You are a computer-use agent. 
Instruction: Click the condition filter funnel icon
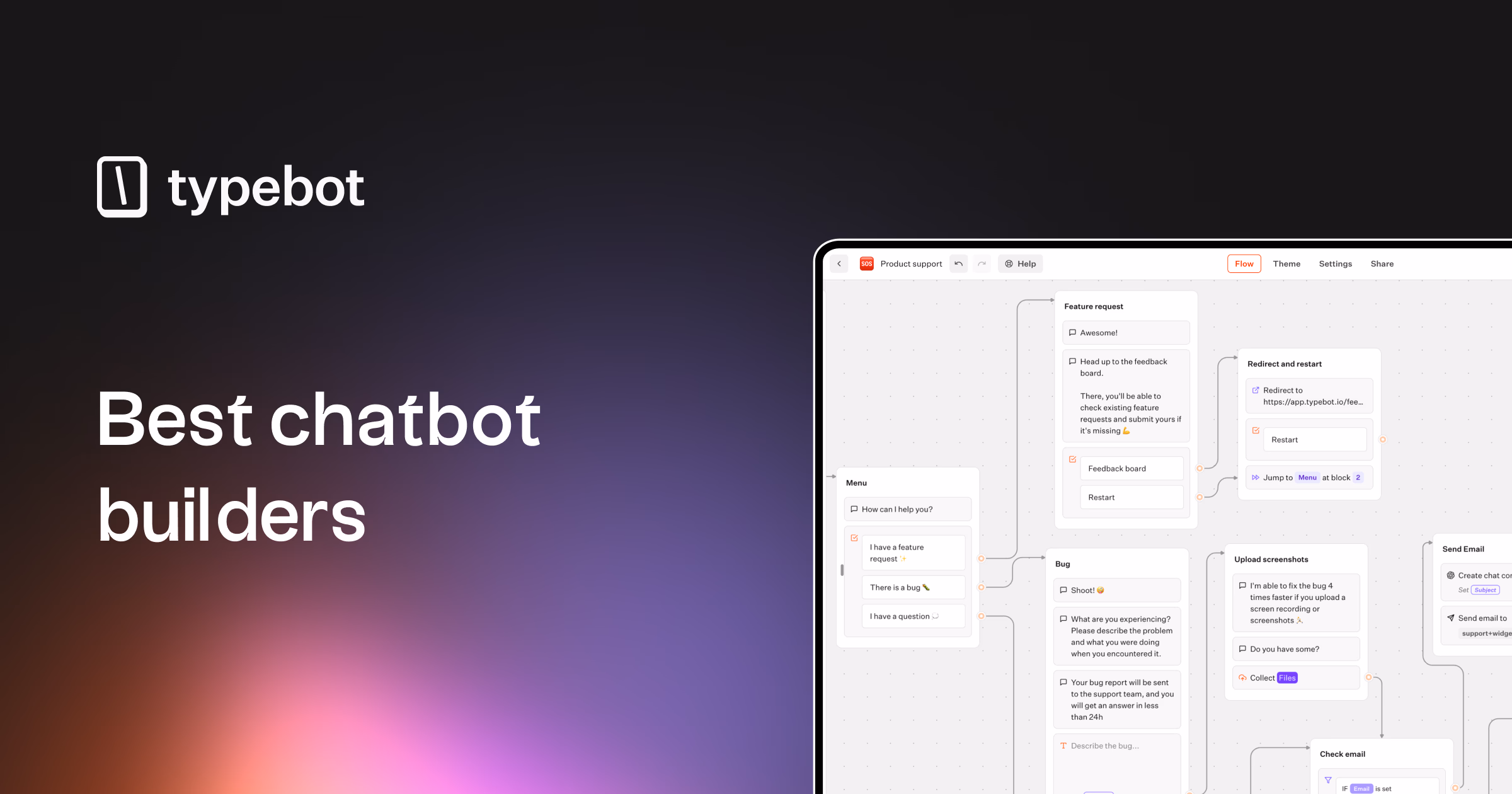click(1328, 780)
